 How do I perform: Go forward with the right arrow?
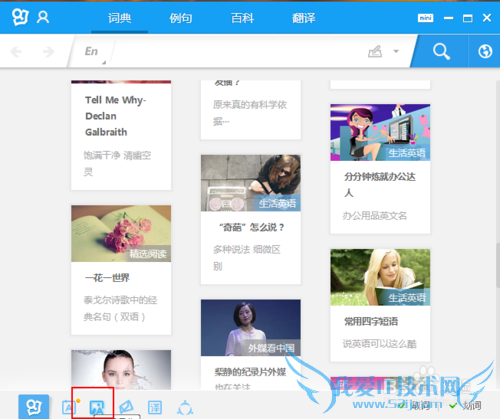tap(48, 52)
